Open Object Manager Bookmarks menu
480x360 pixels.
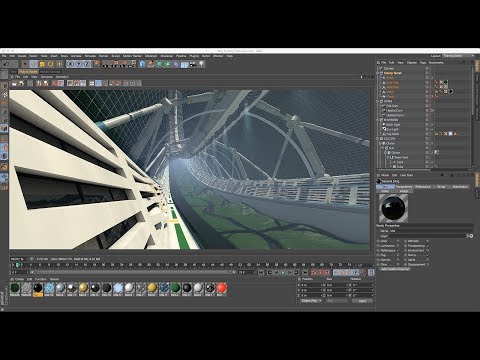436,63
